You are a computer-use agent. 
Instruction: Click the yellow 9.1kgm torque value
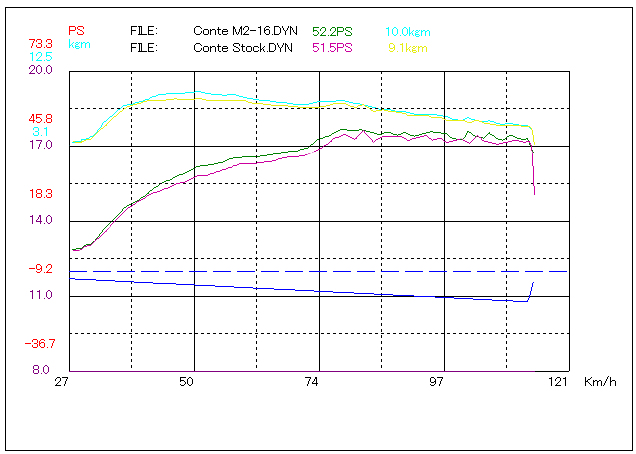point(408,47)
